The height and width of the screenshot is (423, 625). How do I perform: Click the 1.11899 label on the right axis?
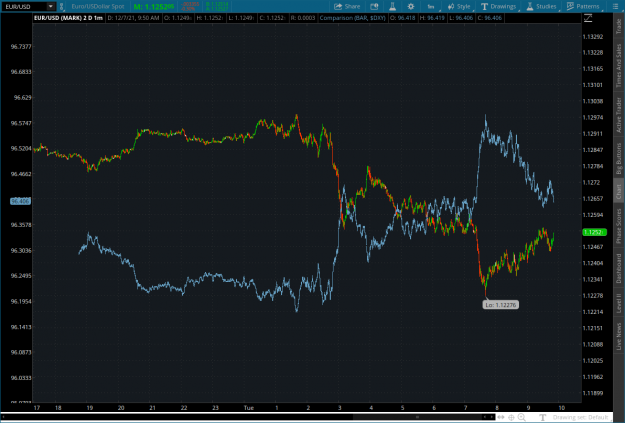(x=593, y=393)
